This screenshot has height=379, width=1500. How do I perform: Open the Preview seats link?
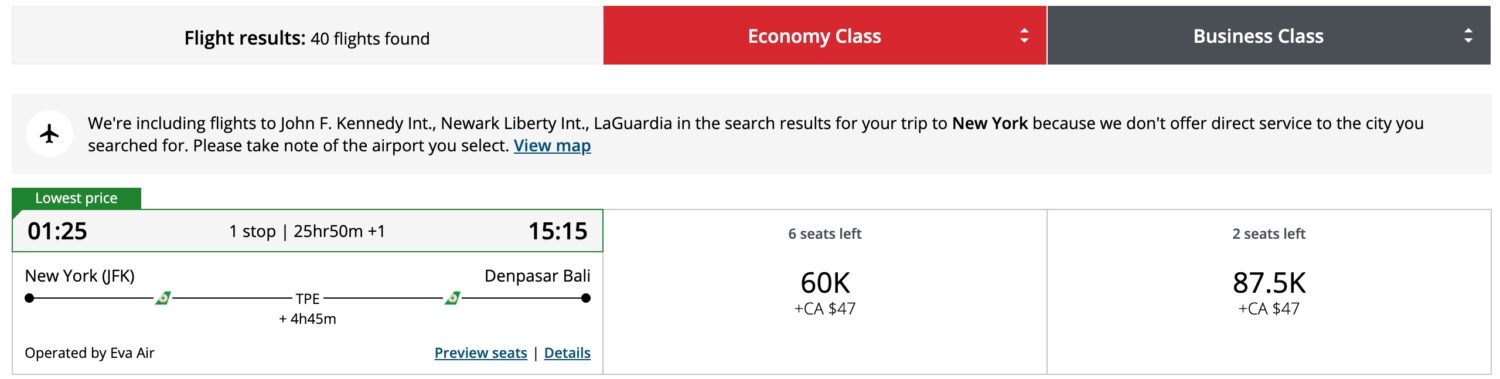click(x=481, y=353)
